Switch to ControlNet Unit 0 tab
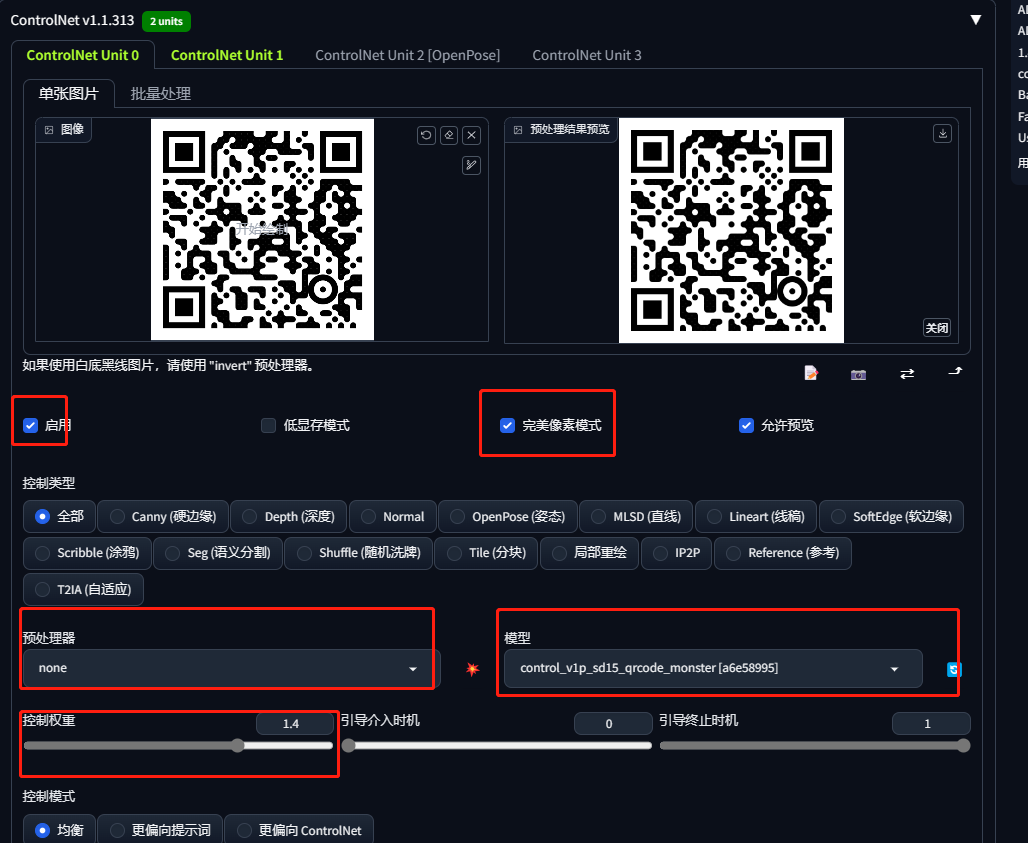This screenshot has width=1028, height=843. click(83, 55)
